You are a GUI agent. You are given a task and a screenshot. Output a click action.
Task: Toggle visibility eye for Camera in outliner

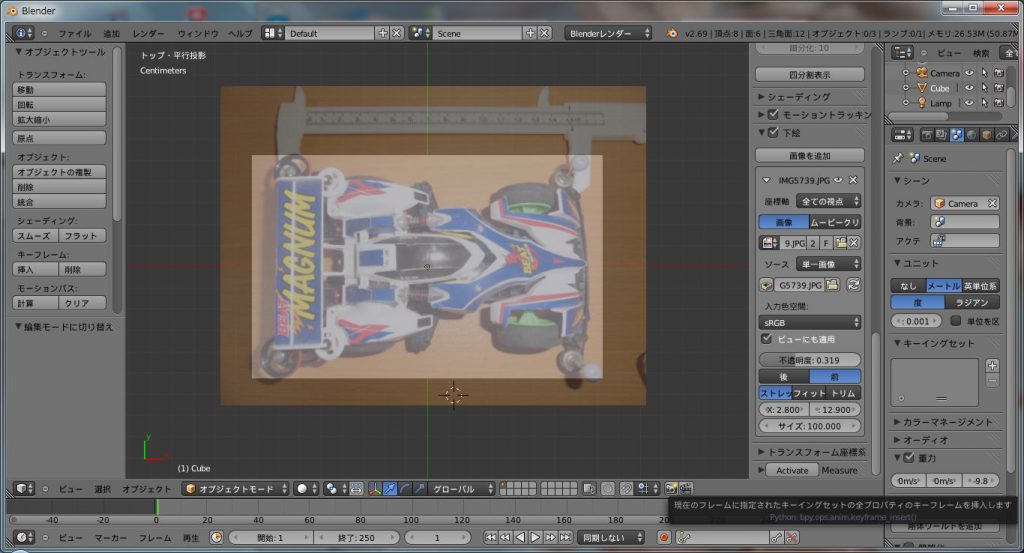pos(970,73)
